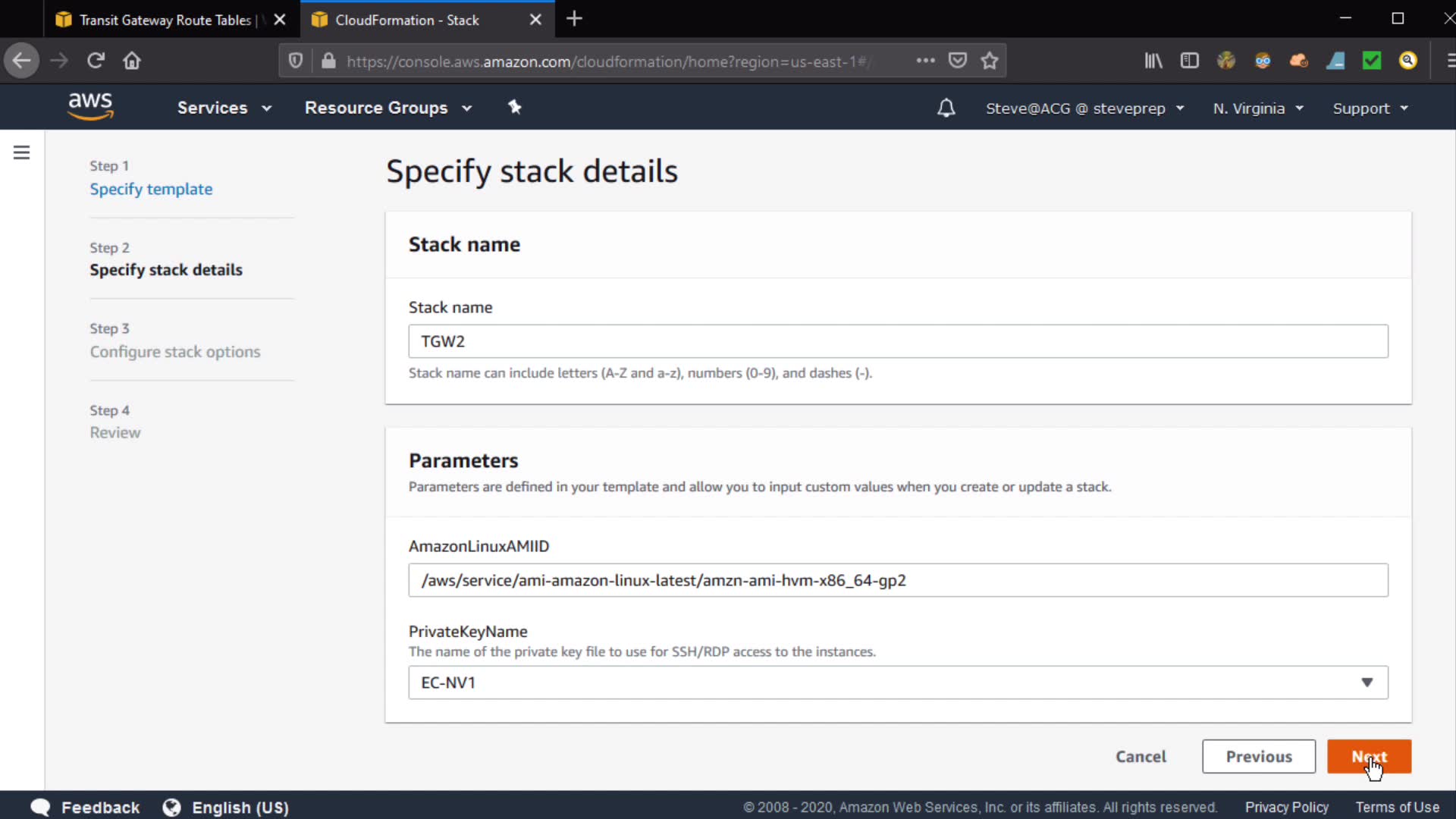
Task: Open the AWS hamburger navigation menu
Action: point(21,152)
